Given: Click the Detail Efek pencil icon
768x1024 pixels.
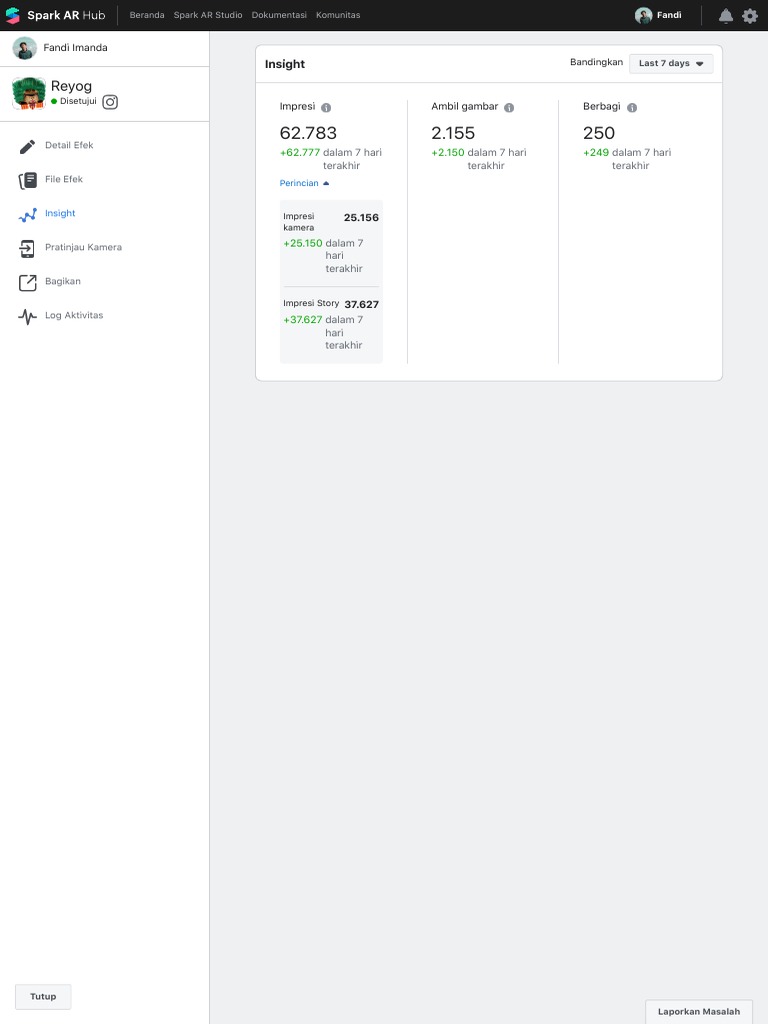Looking at the screenshot, I should pyautogui.click(x=28, y=146).
